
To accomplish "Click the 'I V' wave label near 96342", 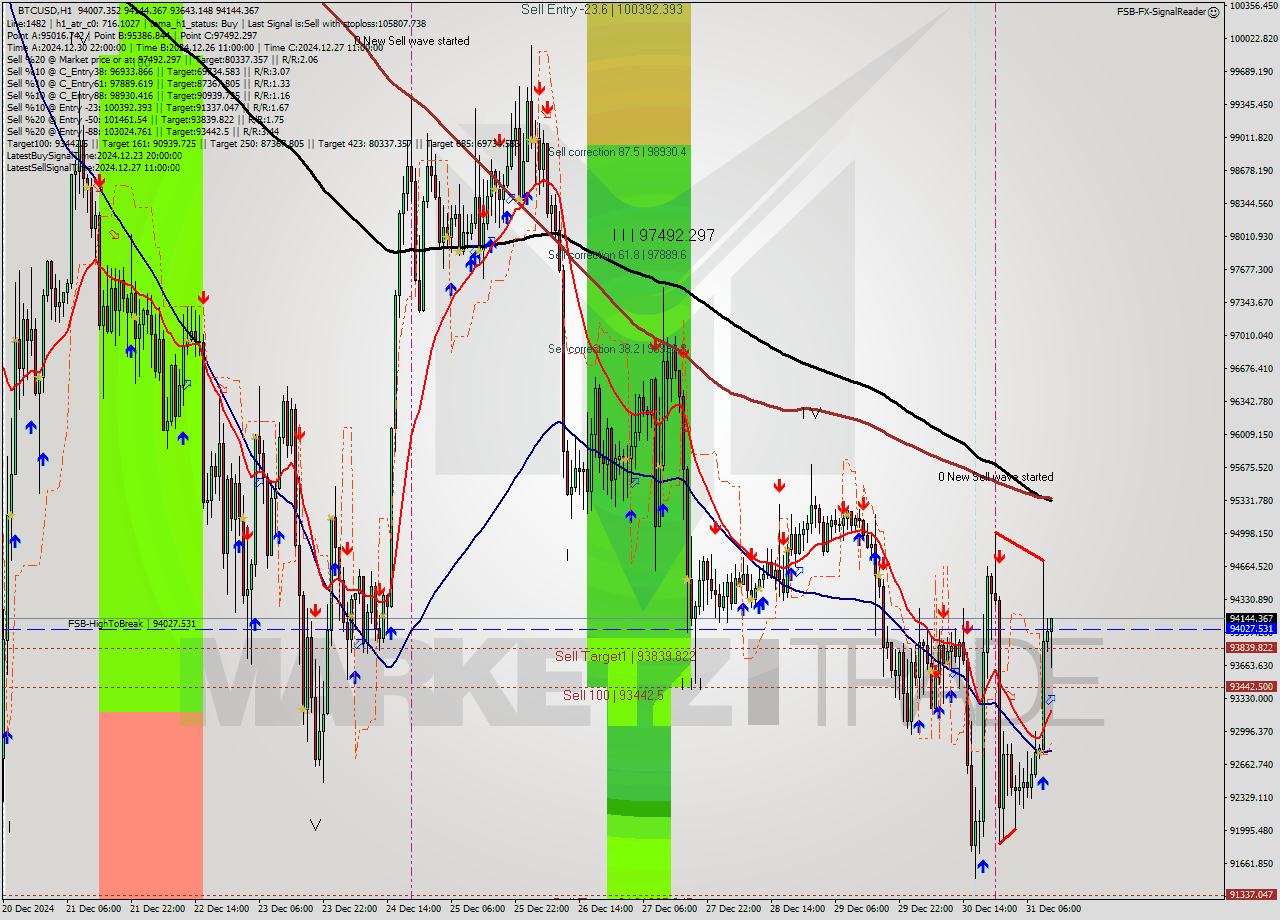I will tap(811, 412).
